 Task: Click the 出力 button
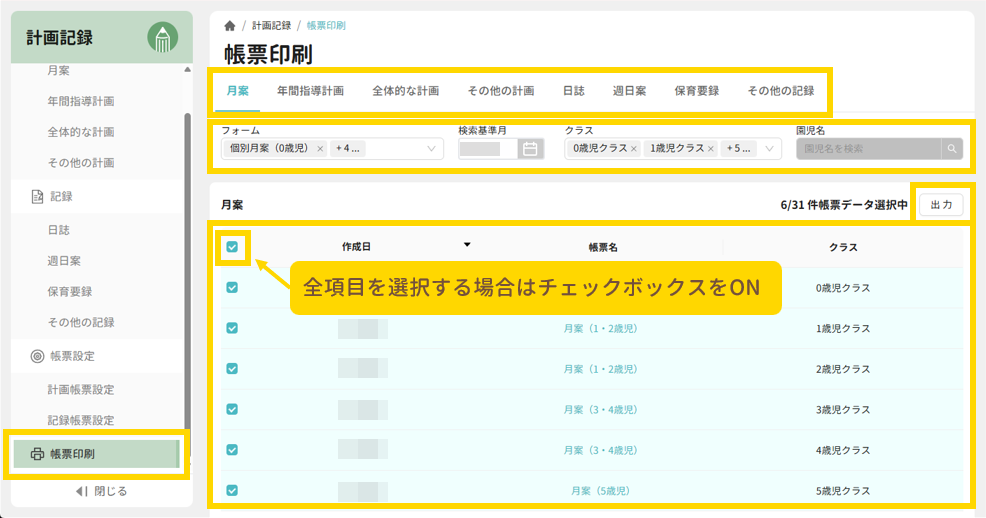tap(940, 205)
